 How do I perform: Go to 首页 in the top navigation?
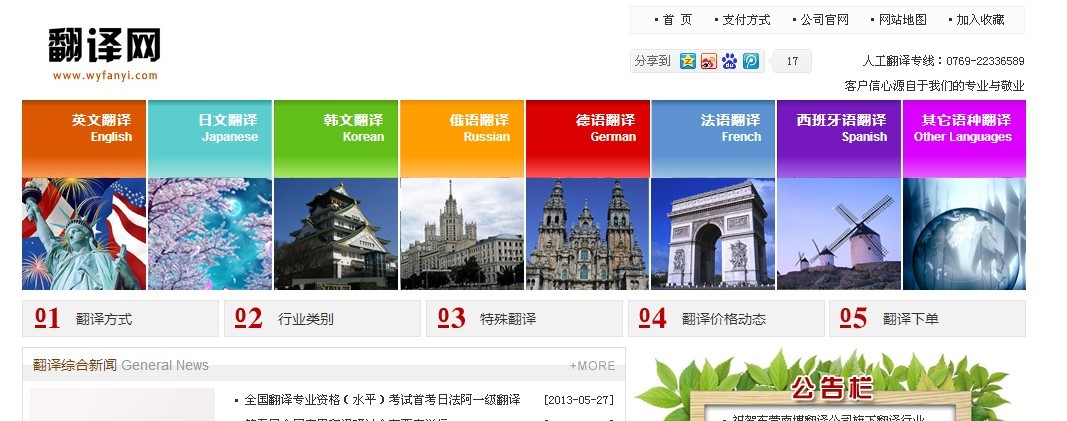[x=676, y=20]
